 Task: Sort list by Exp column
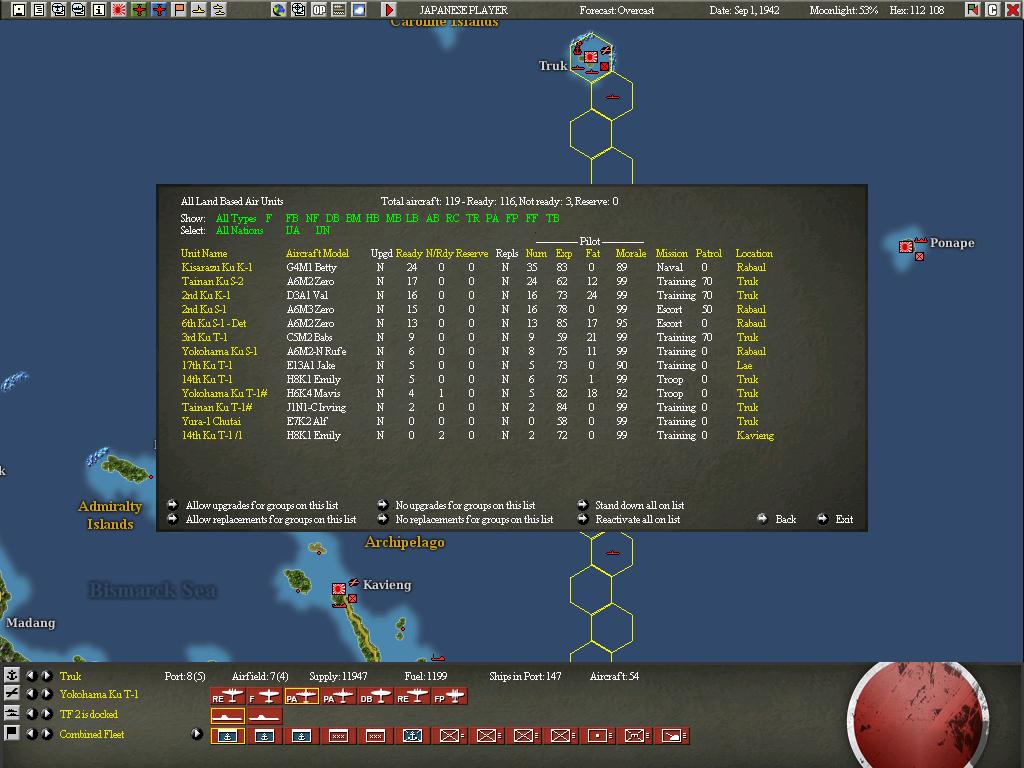point(564,253)
